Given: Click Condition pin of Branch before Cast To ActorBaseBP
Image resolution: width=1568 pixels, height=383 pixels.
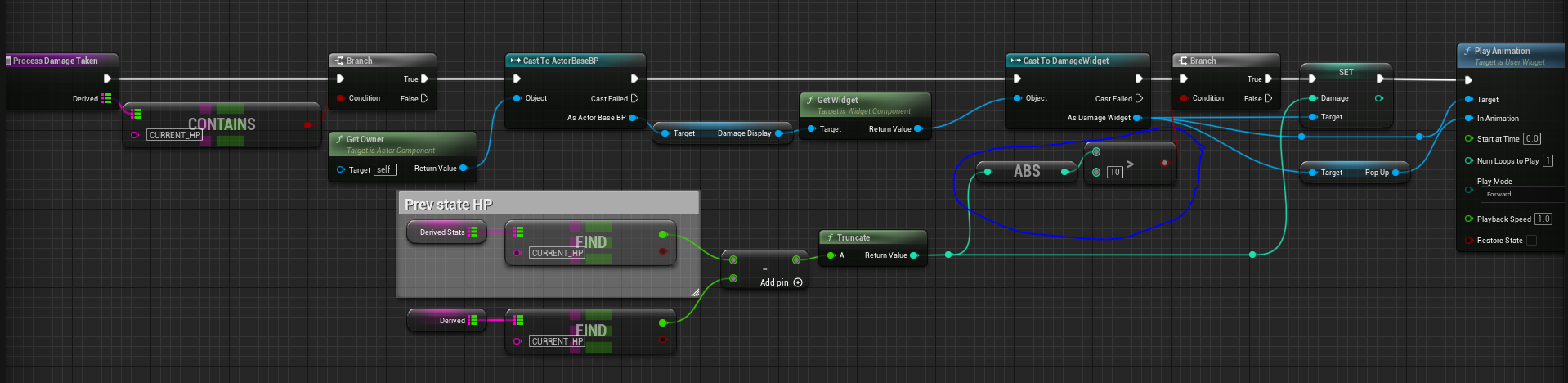Looking at the screenshot, I should pos(340,98).
